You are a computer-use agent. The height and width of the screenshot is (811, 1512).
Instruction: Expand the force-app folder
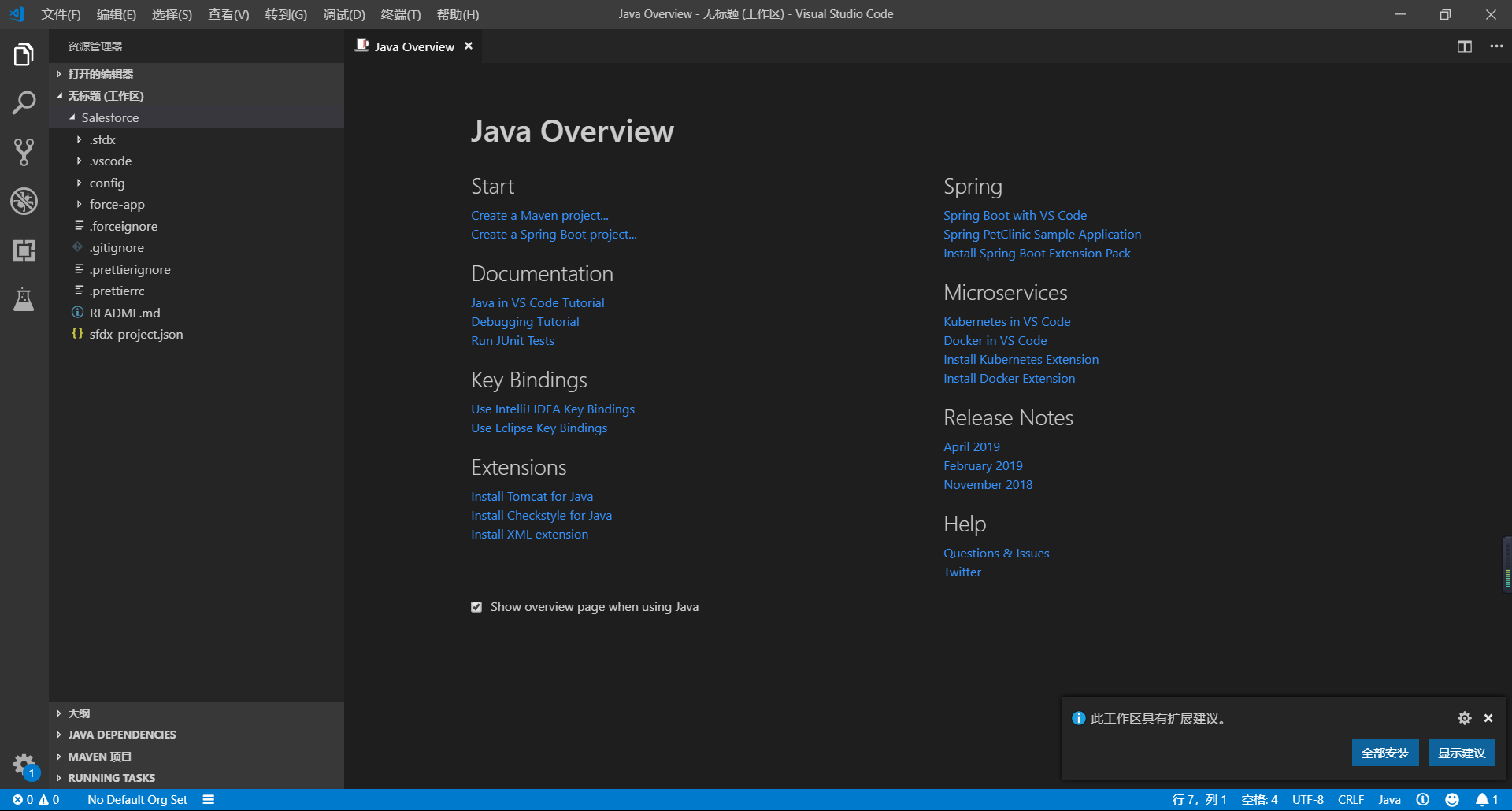pos(196,204)
